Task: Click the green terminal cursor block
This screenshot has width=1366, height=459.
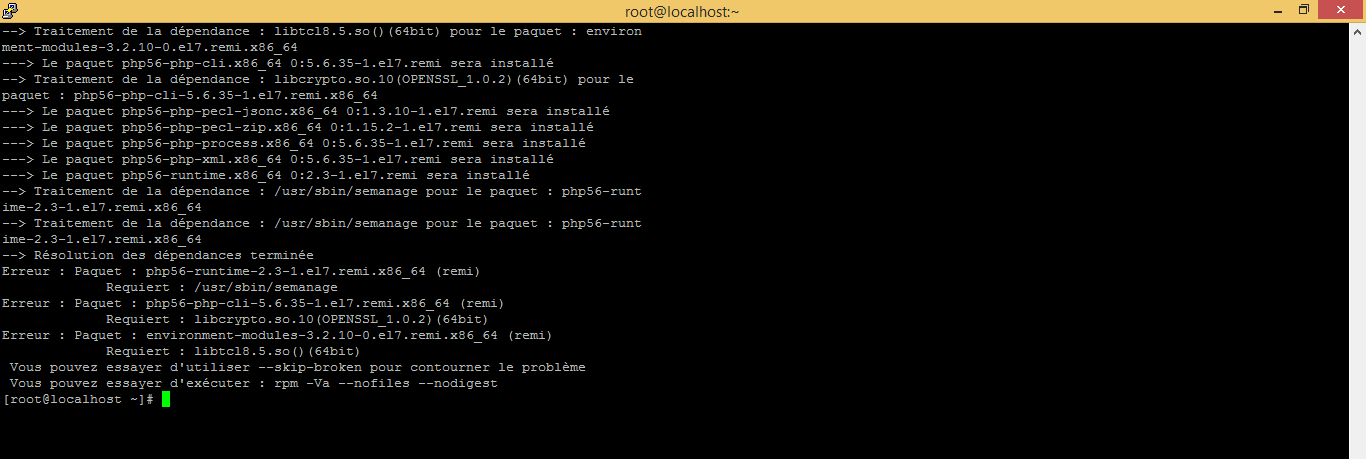Action: click(166, 399)
